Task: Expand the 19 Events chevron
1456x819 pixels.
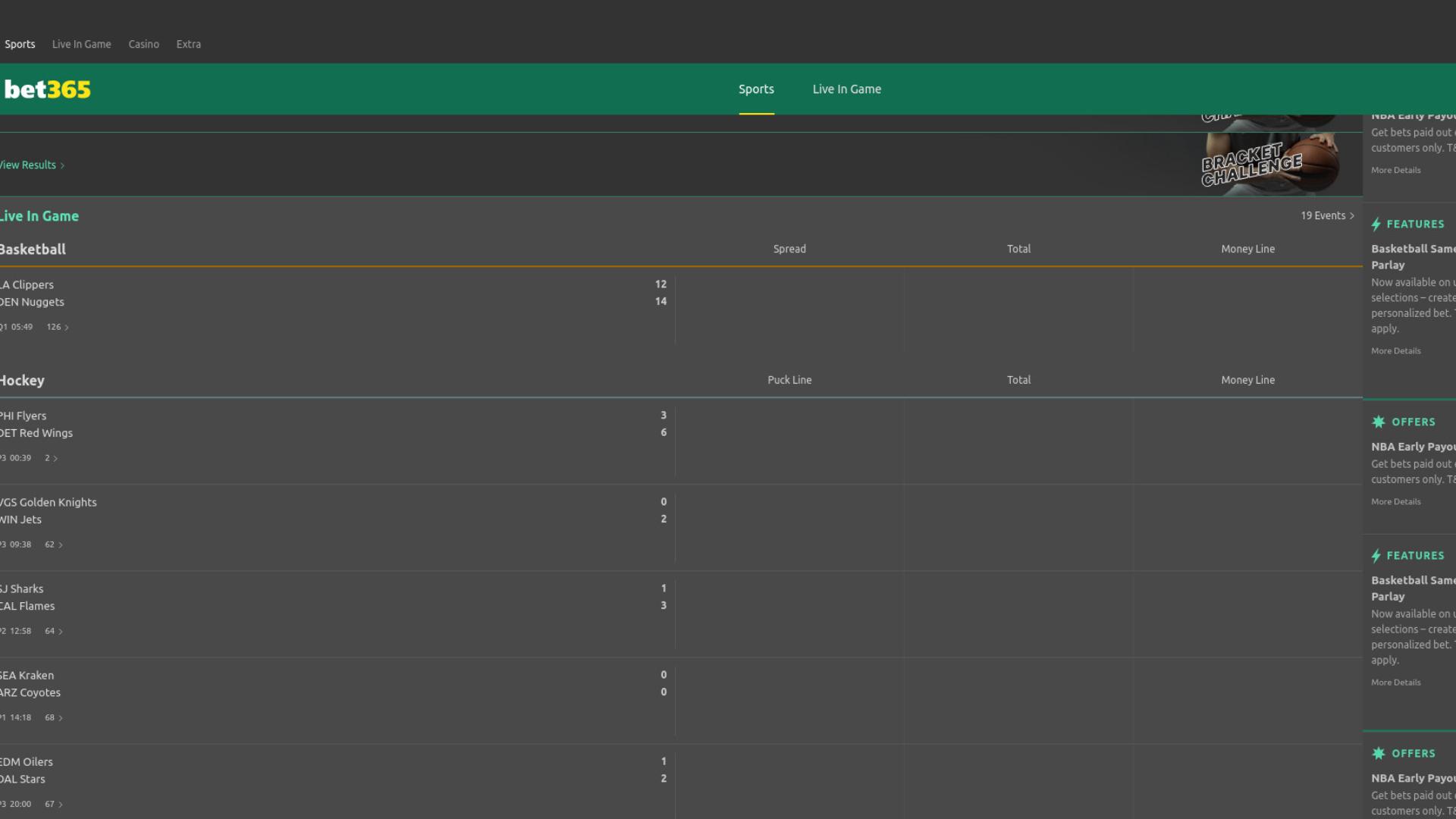Action: click(1351, 216)
